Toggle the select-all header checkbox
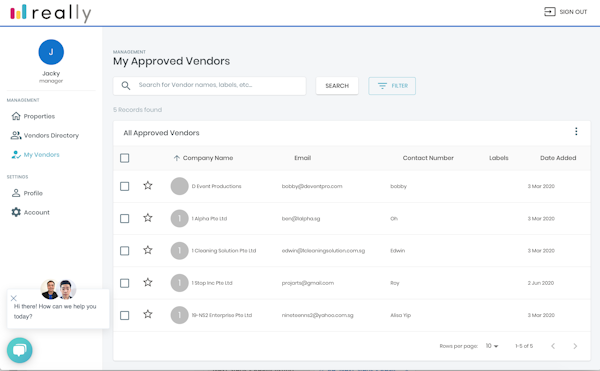This screenshot has height=371, width=600. pos(124,158)
